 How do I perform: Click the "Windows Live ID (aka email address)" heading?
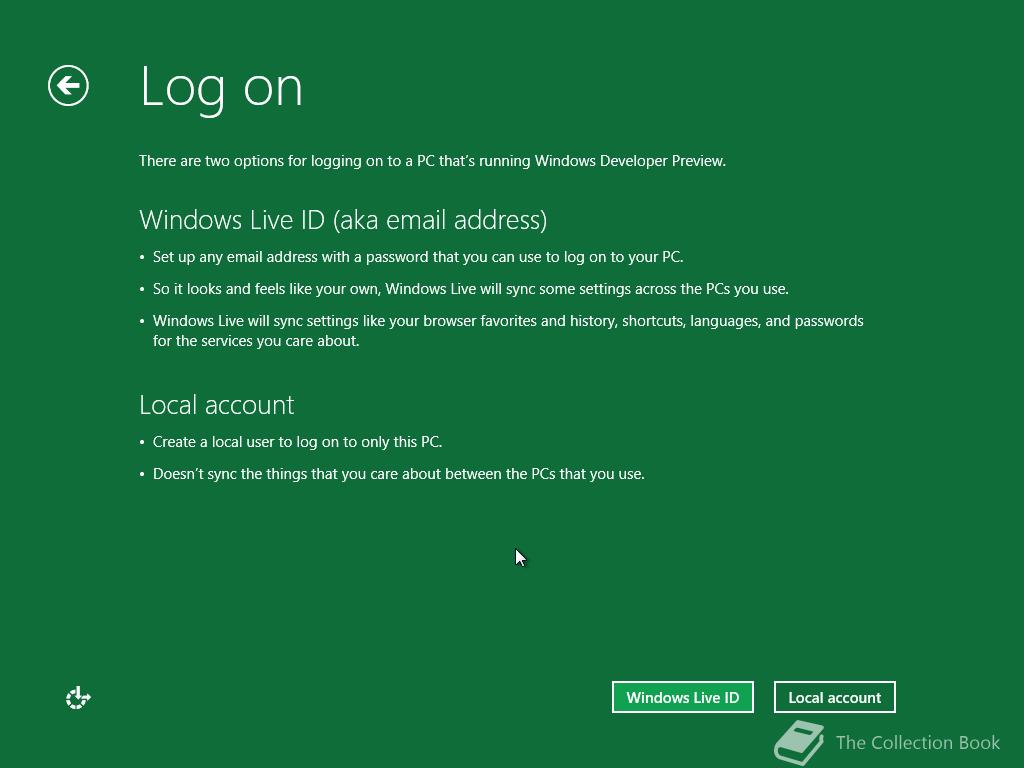344,220
